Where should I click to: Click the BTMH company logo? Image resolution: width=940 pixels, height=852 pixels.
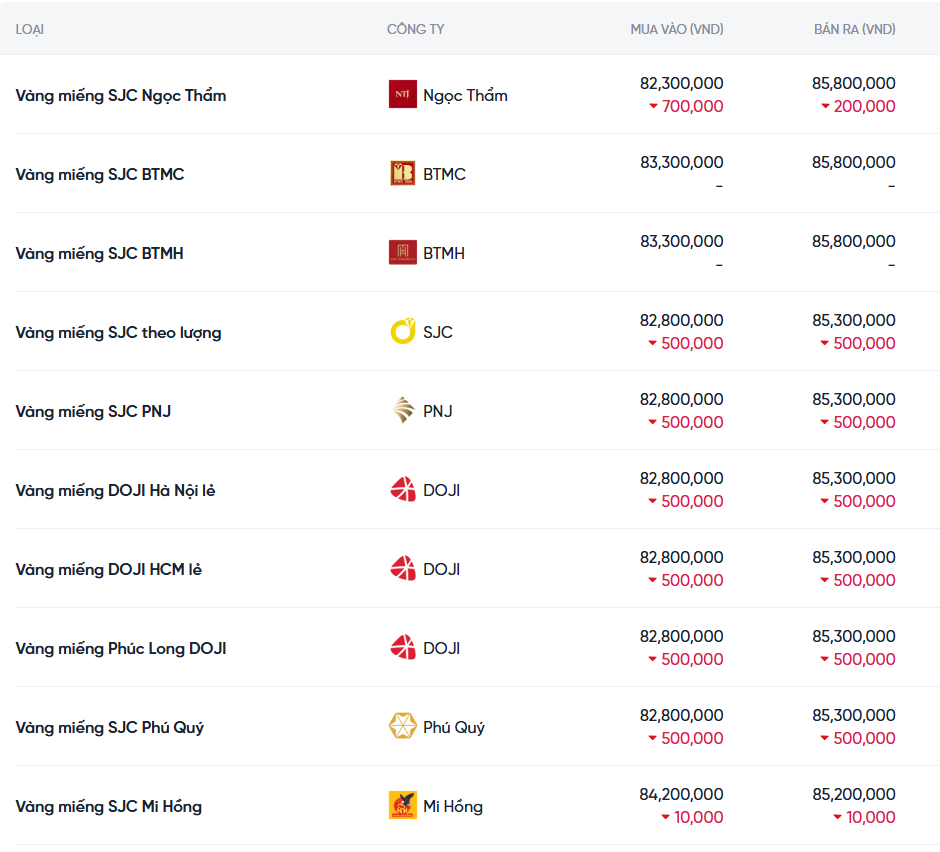tap(402, 252)
